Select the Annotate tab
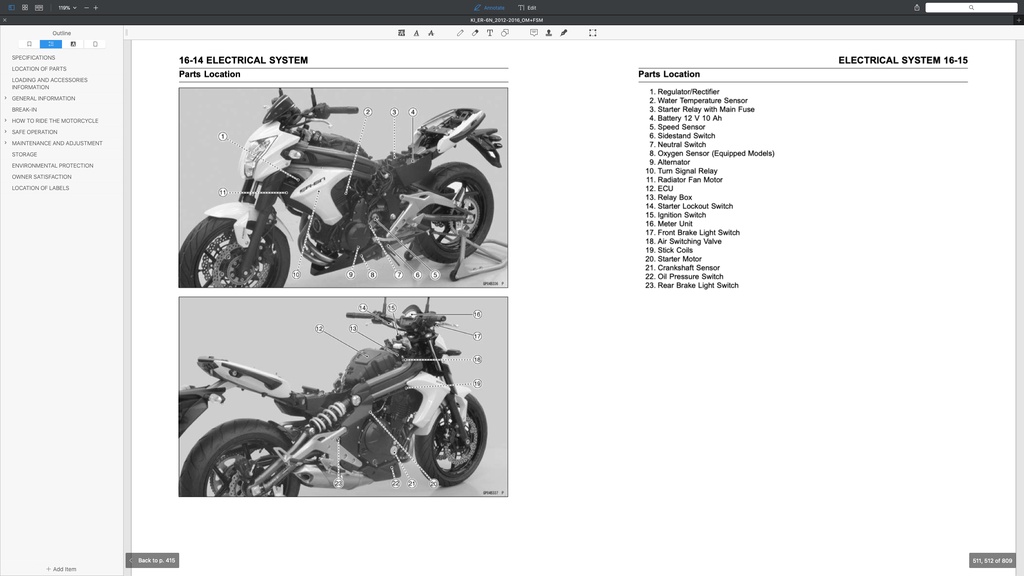Image resolution: width=1024 pixels, height=576 pixels. tap(491, 7)
